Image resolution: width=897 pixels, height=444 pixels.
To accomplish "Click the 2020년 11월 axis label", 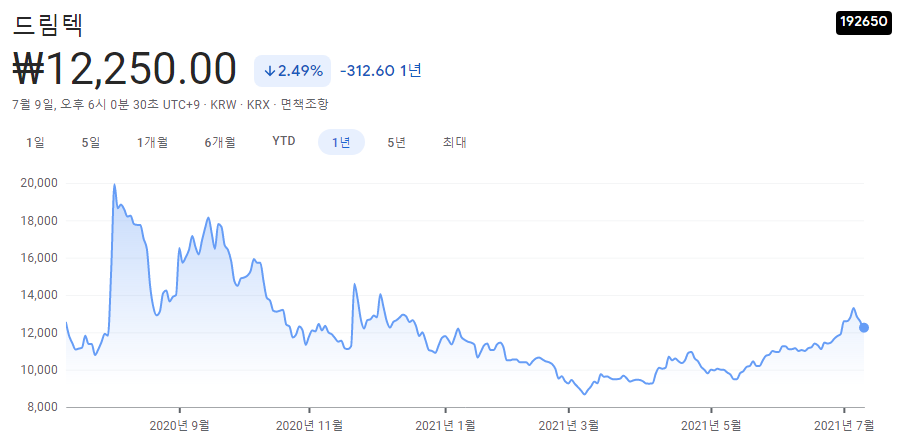I will 309,426.
